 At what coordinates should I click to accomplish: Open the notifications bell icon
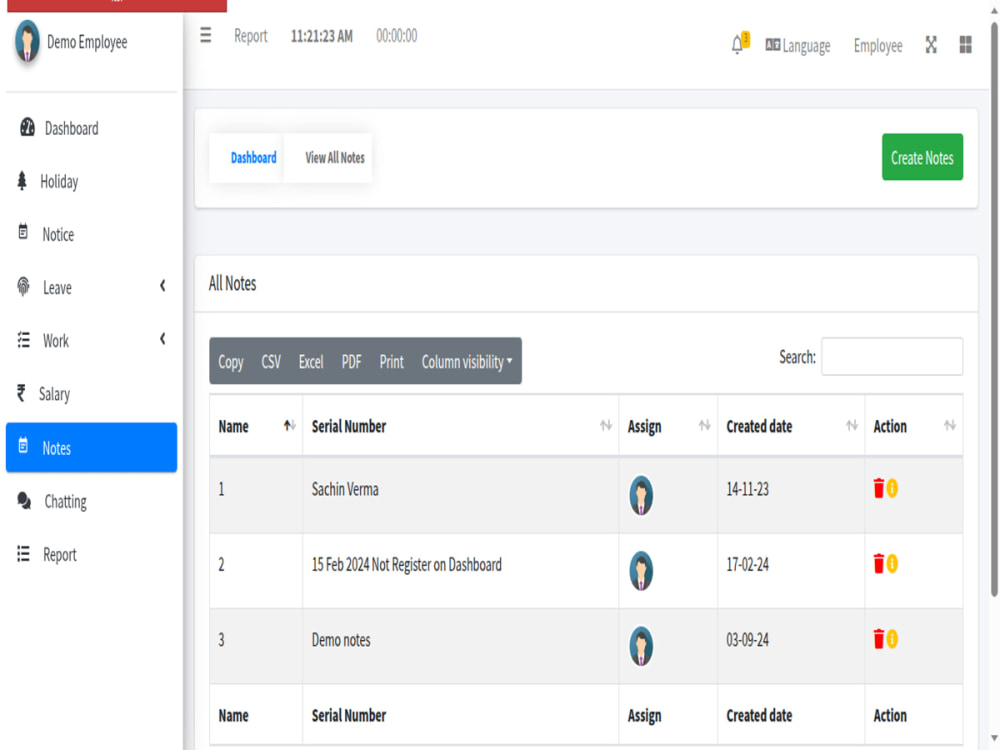[739, 44]
